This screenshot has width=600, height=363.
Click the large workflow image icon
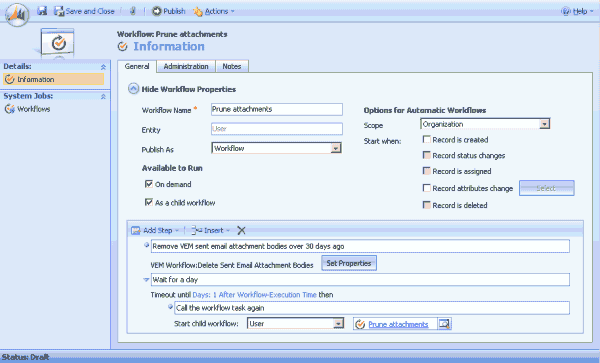point(57,43)
